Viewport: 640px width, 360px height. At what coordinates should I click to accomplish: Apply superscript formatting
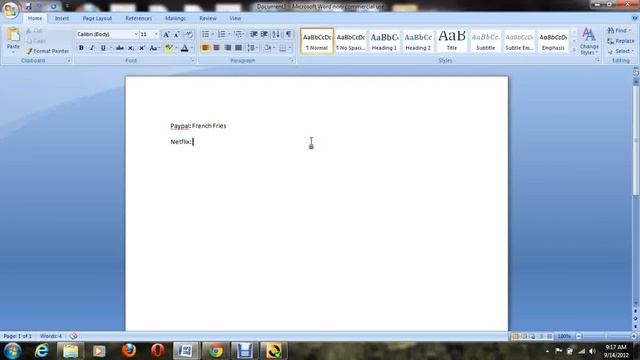[142, 48]
